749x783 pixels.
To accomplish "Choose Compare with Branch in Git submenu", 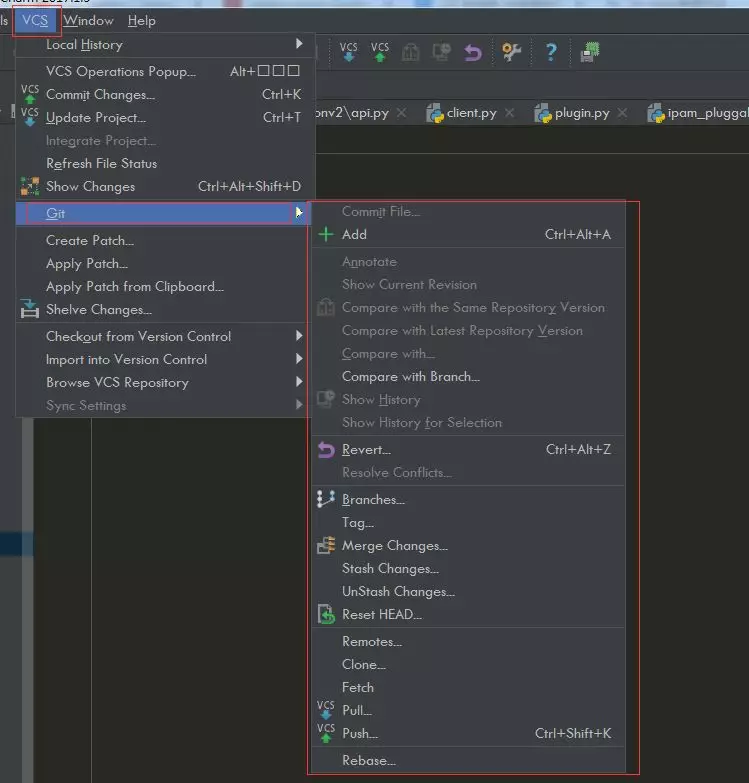I will 468,377.
